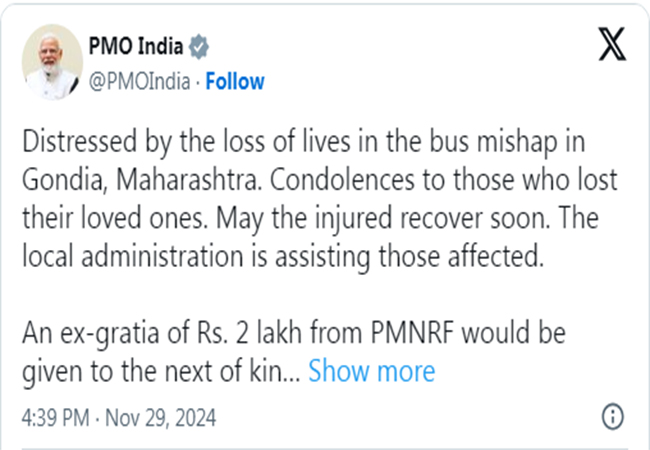Open the tweet info icon
Screen dimensions: 650x450
tap(613, 416)
